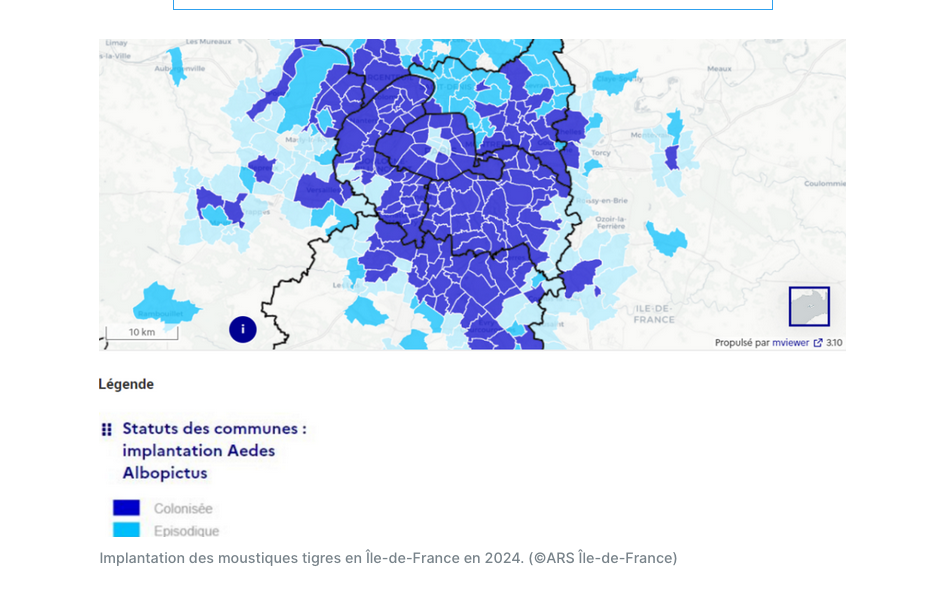Image resolution: width=932 pixels, height=598 pixels.
Task: Click the Colonisée legend label
Action: 183,509
